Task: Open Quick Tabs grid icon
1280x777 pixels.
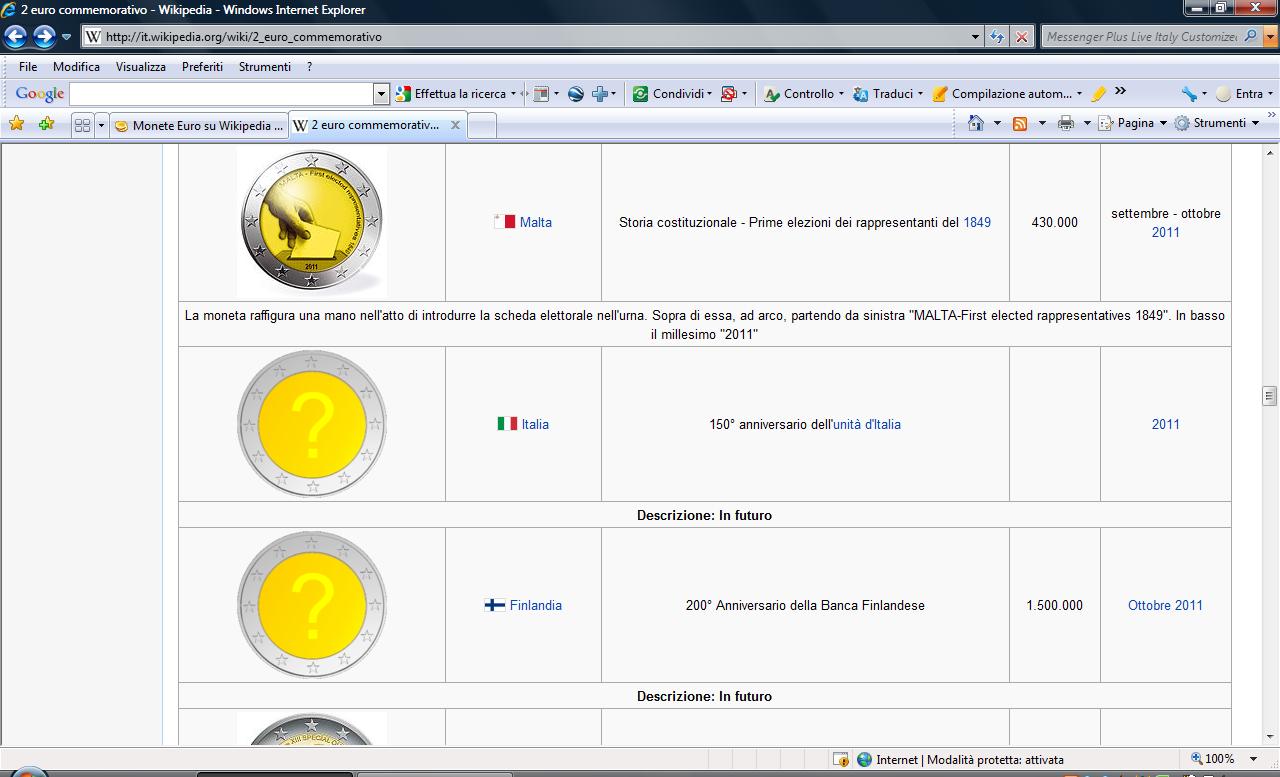Action: point(82,125)
